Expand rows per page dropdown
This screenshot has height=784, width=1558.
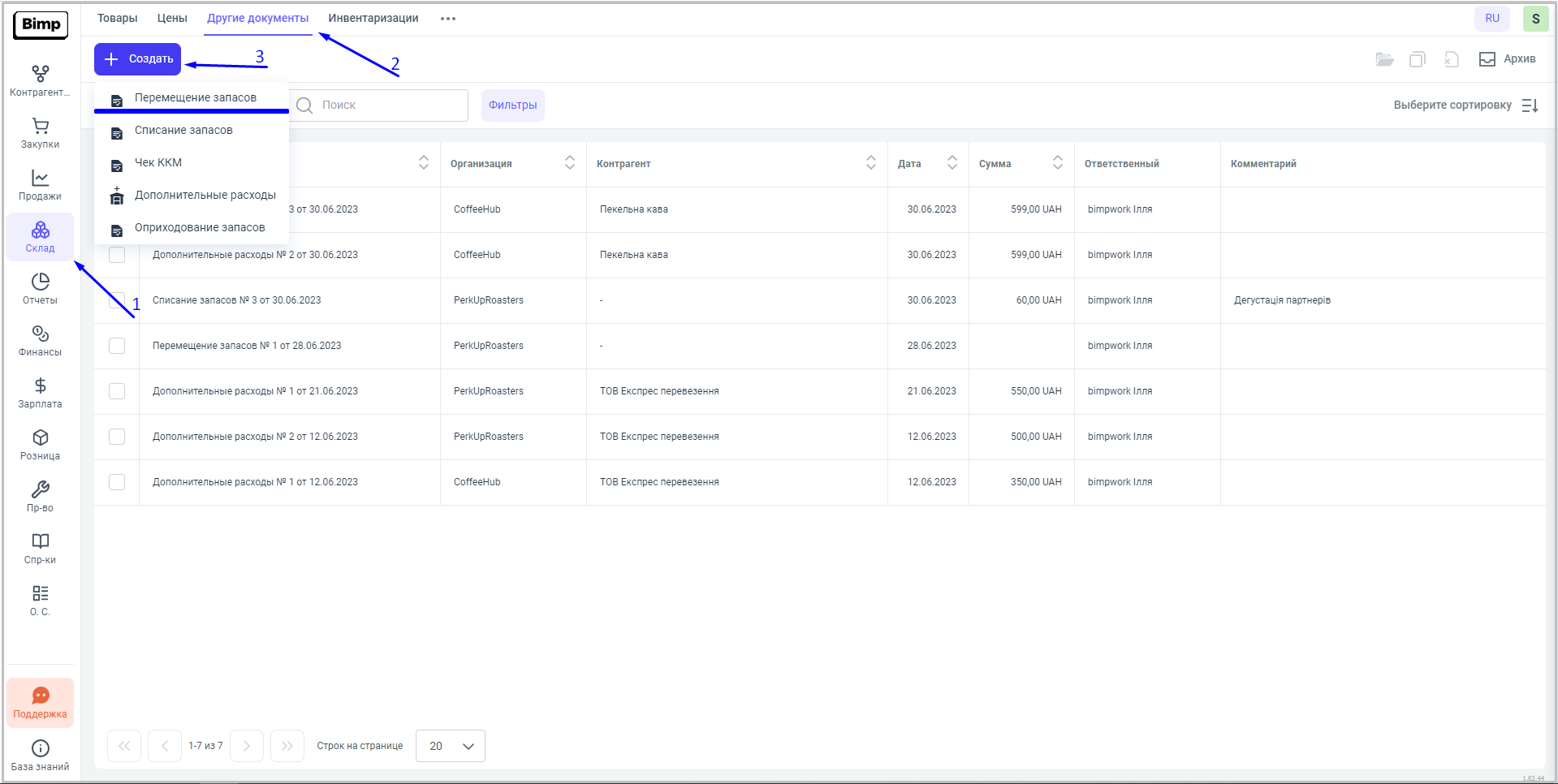point(450,746)
